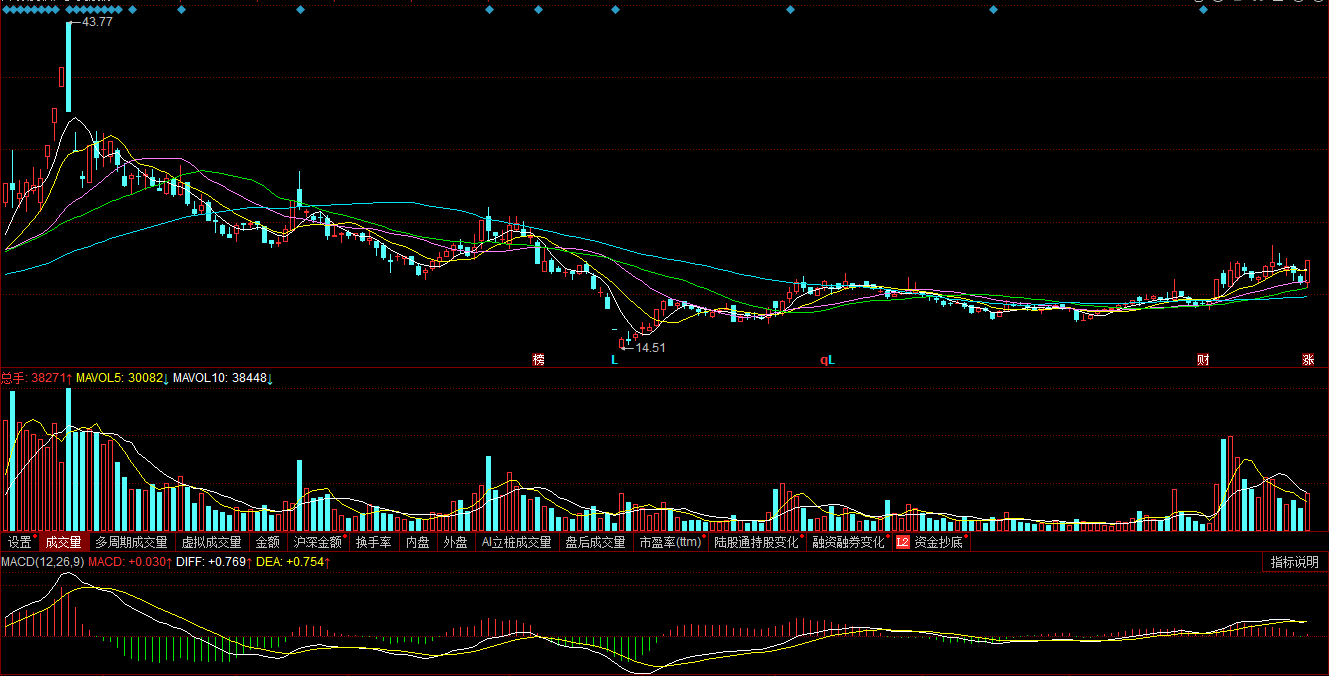Open the AI立桩成交量 indicator tab

point(516,542)
